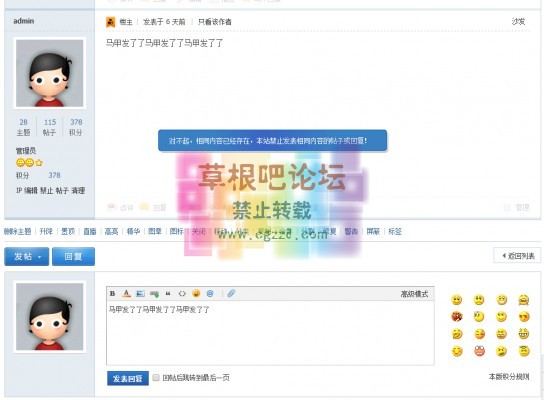Choose 直播 moderation action
The width and height of the screenshot is (544, 400).
click(x=90, y=231)
